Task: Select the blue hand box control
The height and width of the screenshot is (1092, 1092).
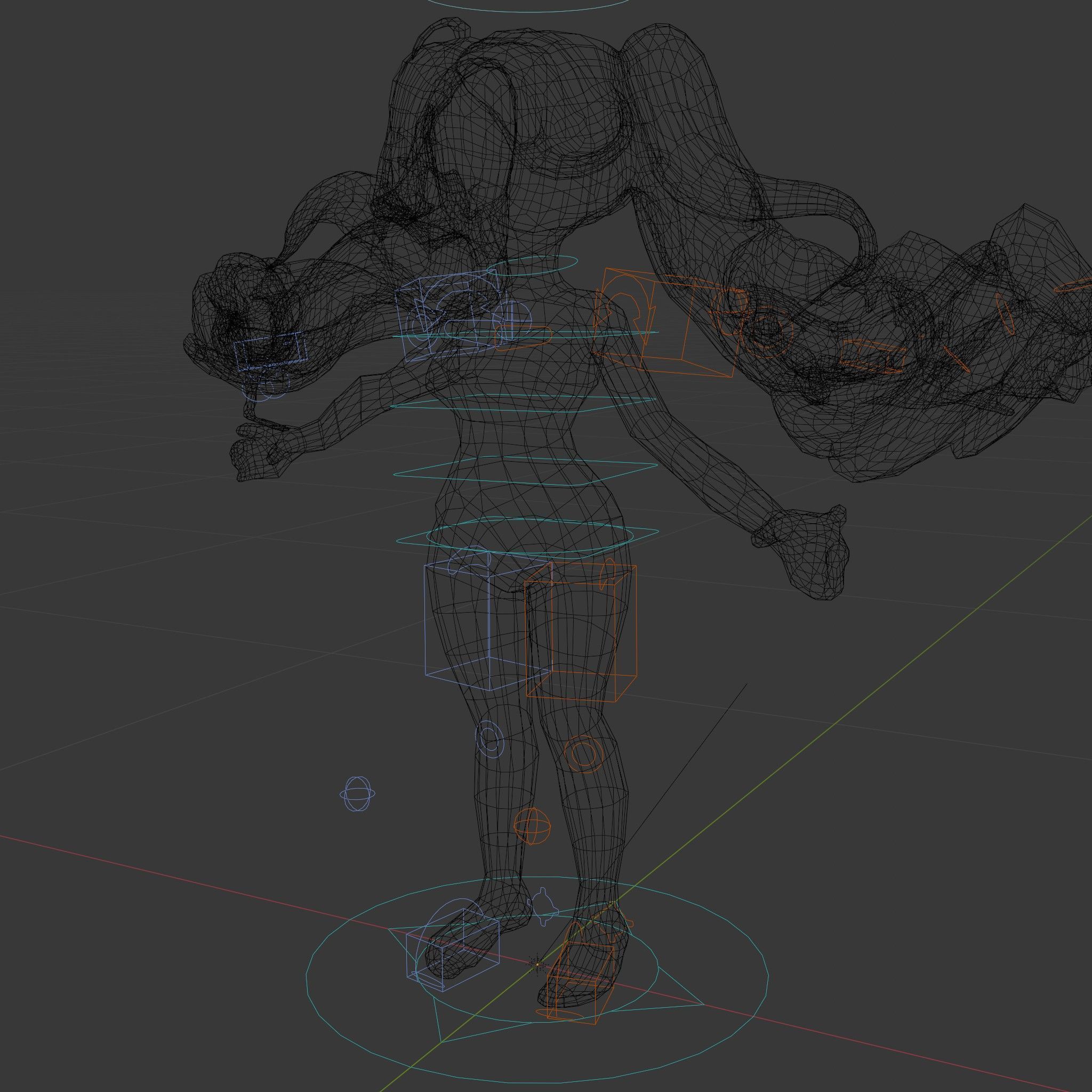Action: [270, 351]
